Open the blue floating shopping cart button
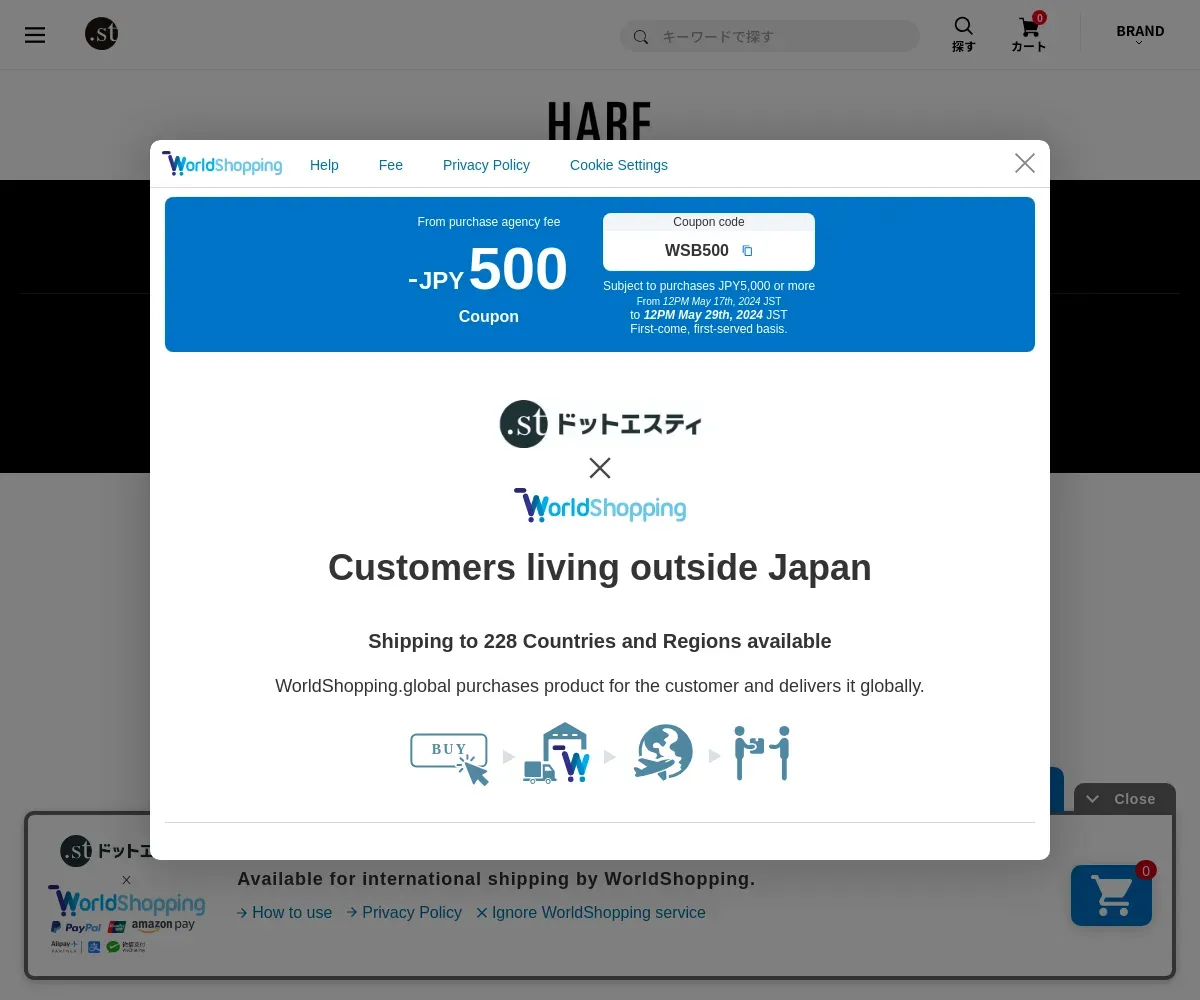This screenshot has width=1200, height=1000. pos(1111,895)
